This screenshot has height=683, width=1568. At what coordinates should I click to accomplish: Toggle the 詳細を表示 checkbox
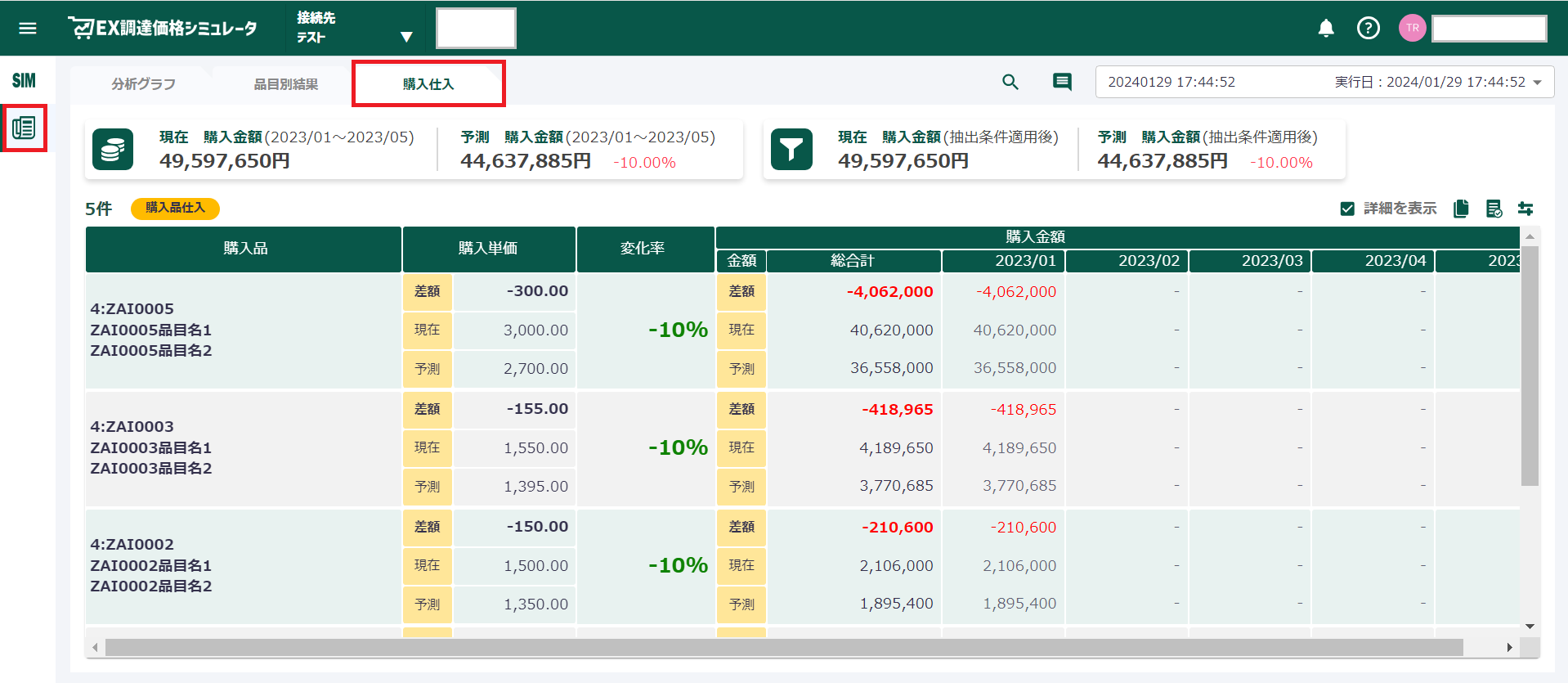point(1347,209)
